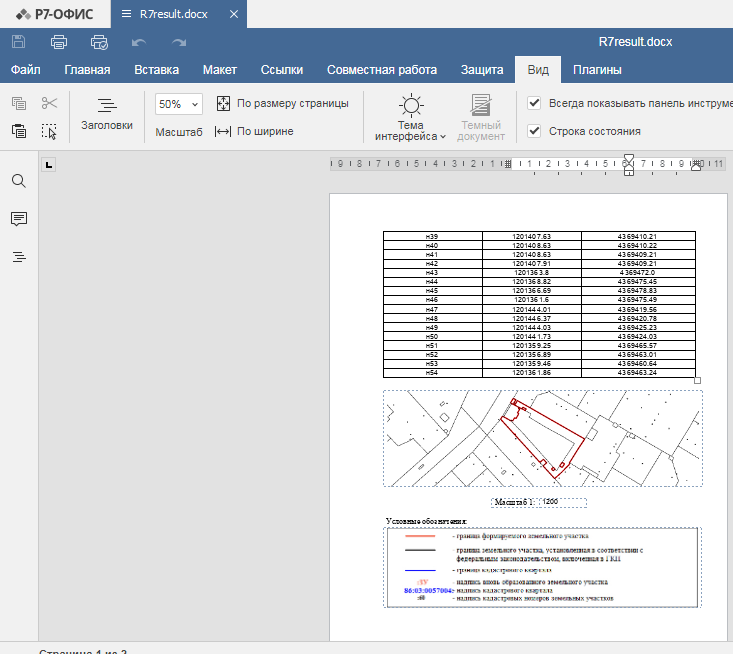This screenshot has width=733, height=654.
Task: Click the Заголовки headings button
Action: [x=107, y=114]
